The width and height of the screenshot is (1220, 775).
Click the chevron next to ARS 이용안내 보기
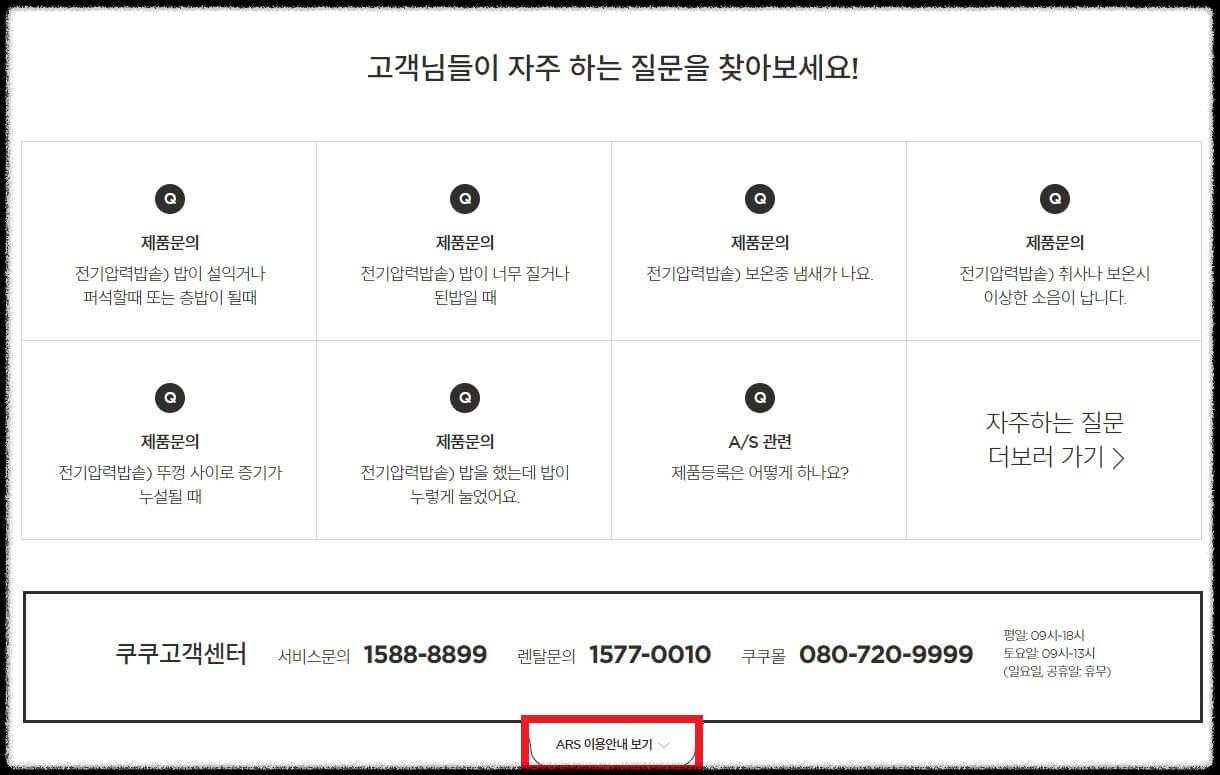(666, 746)
